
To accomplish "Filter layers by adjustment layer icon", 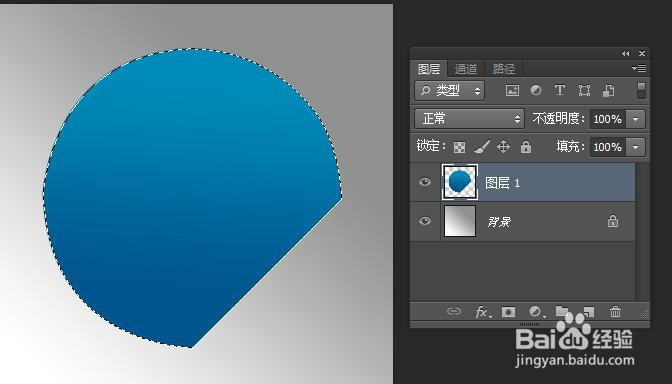I will click(536, 90).
